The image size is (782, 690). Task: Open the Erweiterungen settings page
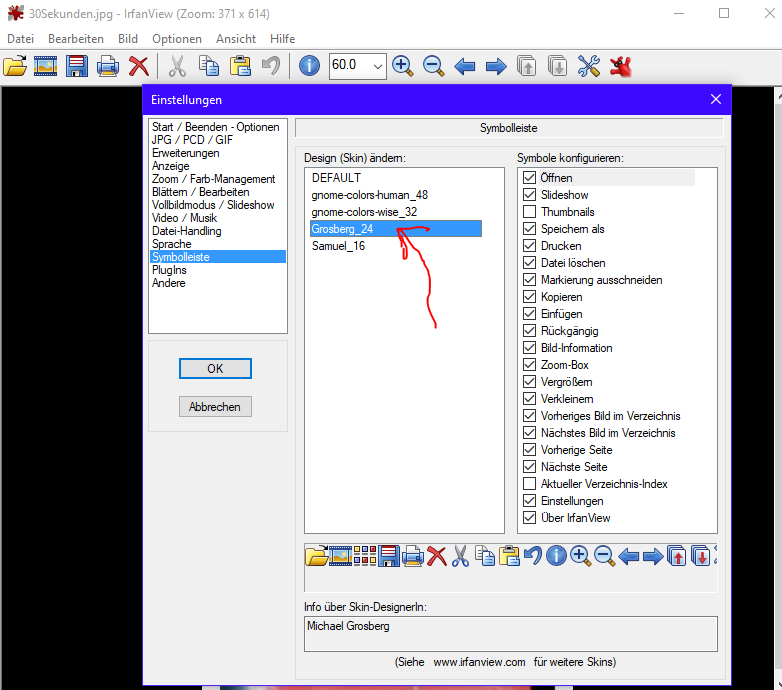pos(186,153)
